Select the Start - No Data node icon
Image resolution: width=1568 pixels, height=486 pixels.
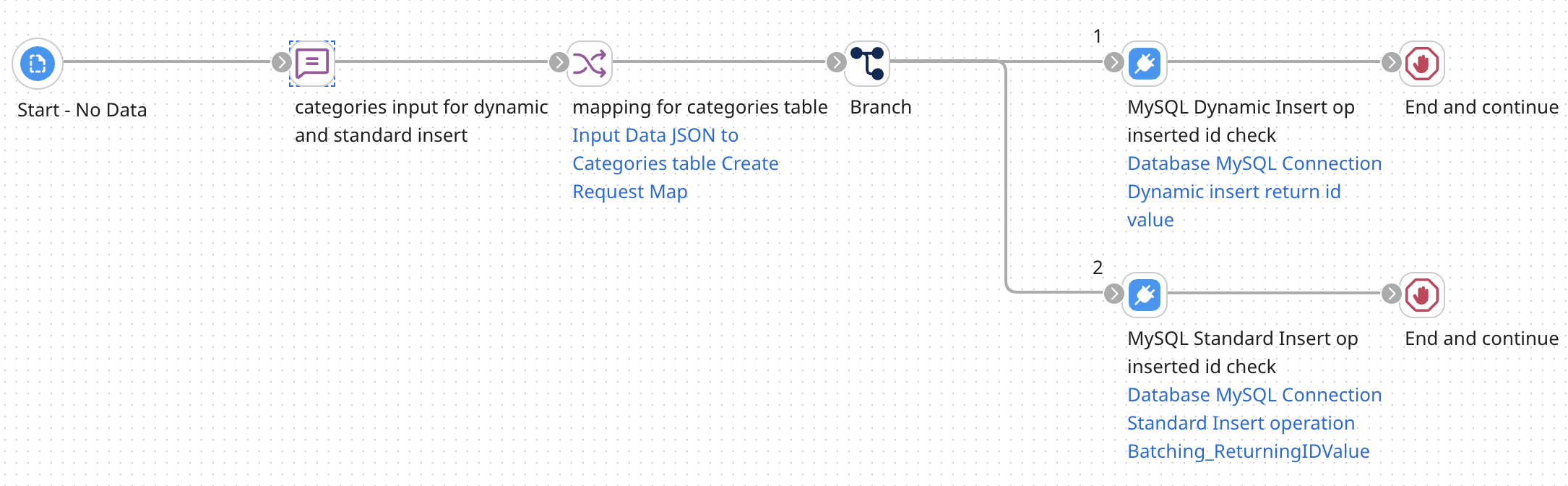pyautogui.click(x=38, y=64)
